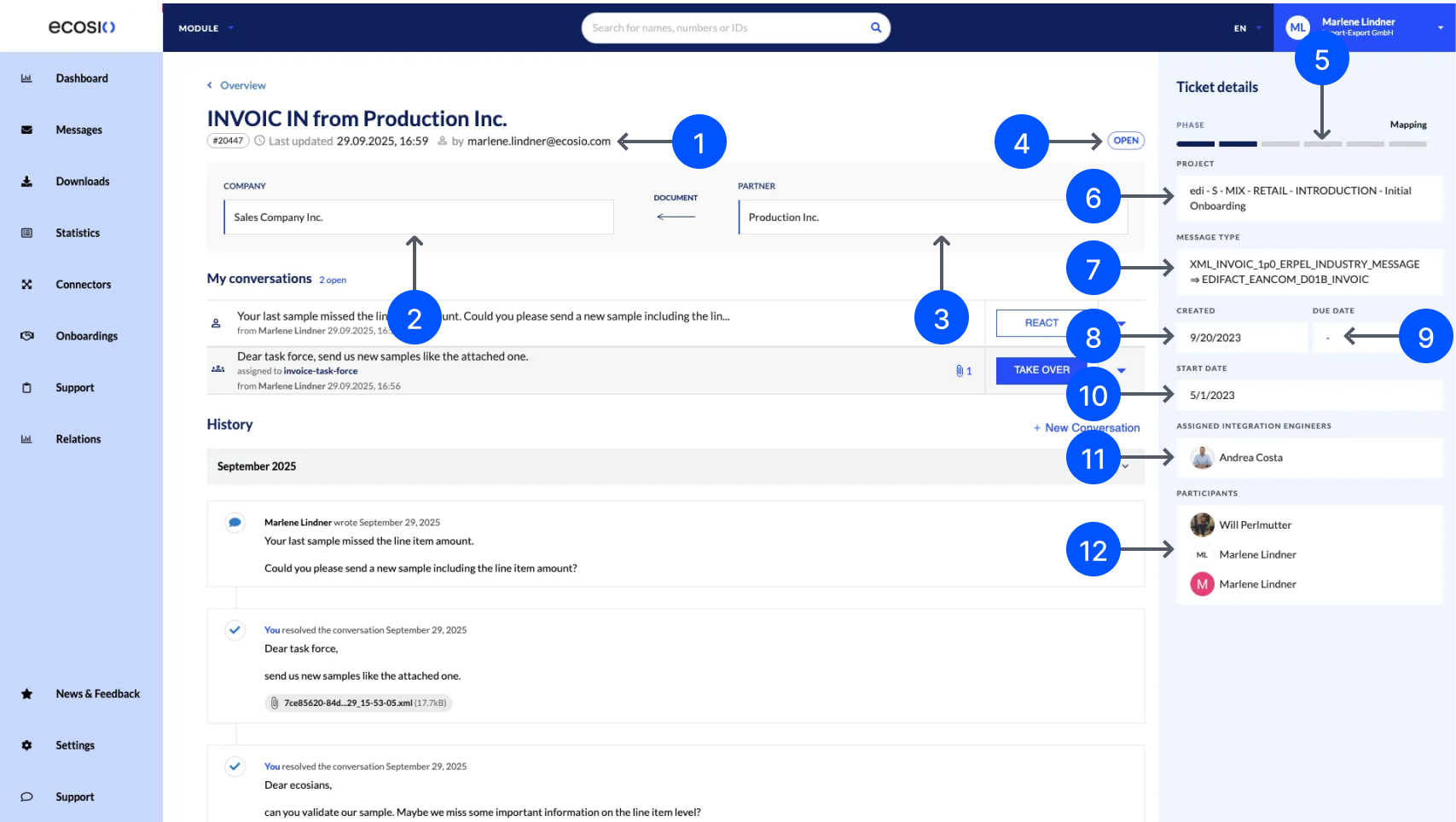Open Settings in the sidebar
Image resolution: width=1456 pixels, height=822 pixels.
(x=75, y=745)
